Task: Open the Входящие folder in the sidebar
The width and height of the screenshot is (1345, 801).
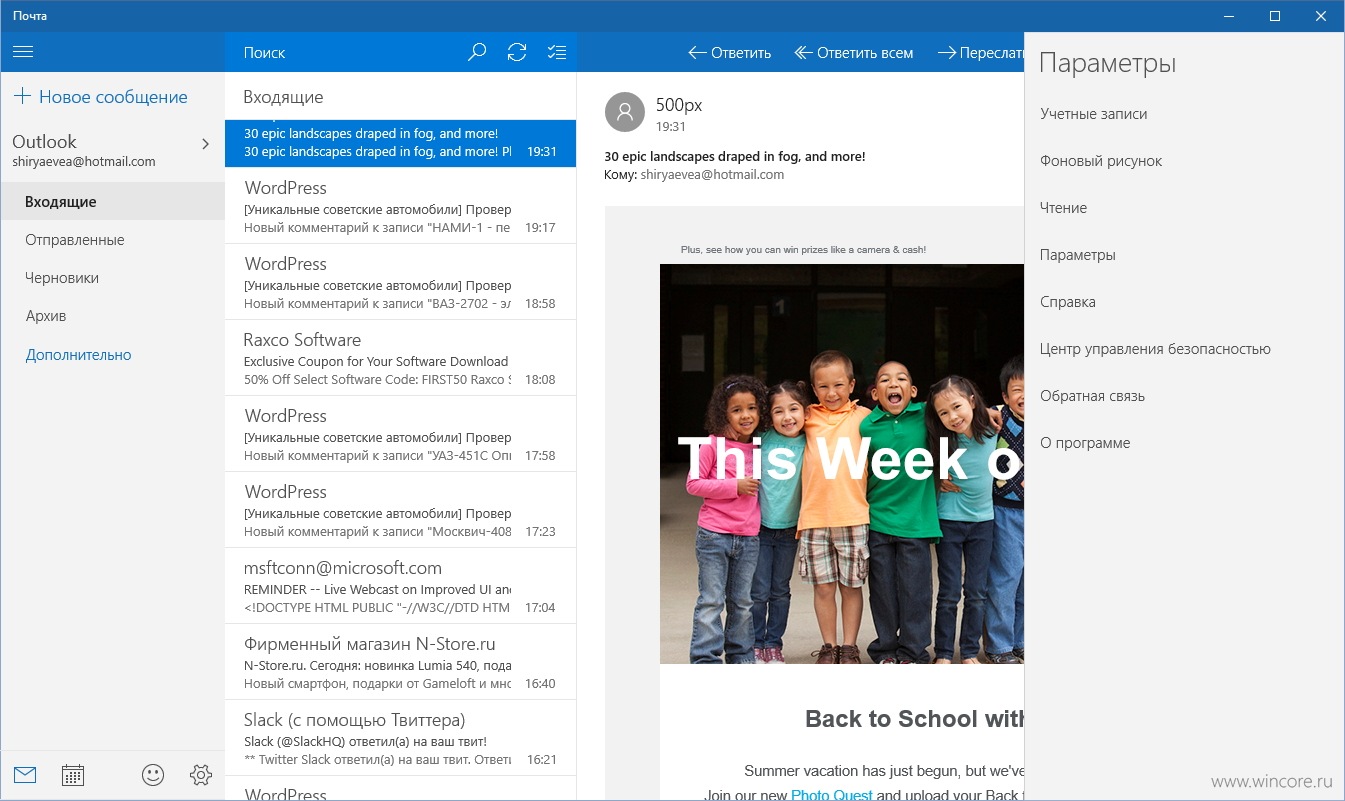Action: [x=113, y=202]
